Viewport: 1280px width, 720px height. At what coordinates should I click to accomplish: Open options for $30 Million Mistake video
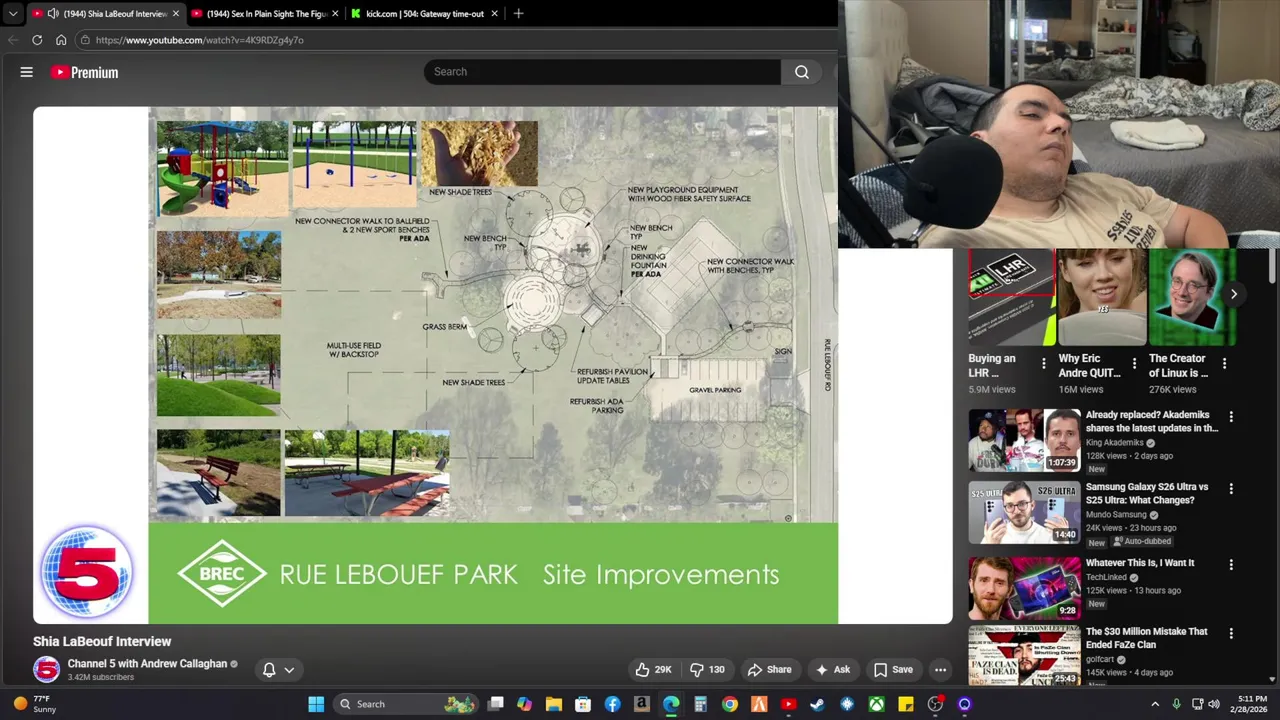tap(1231, 634)
